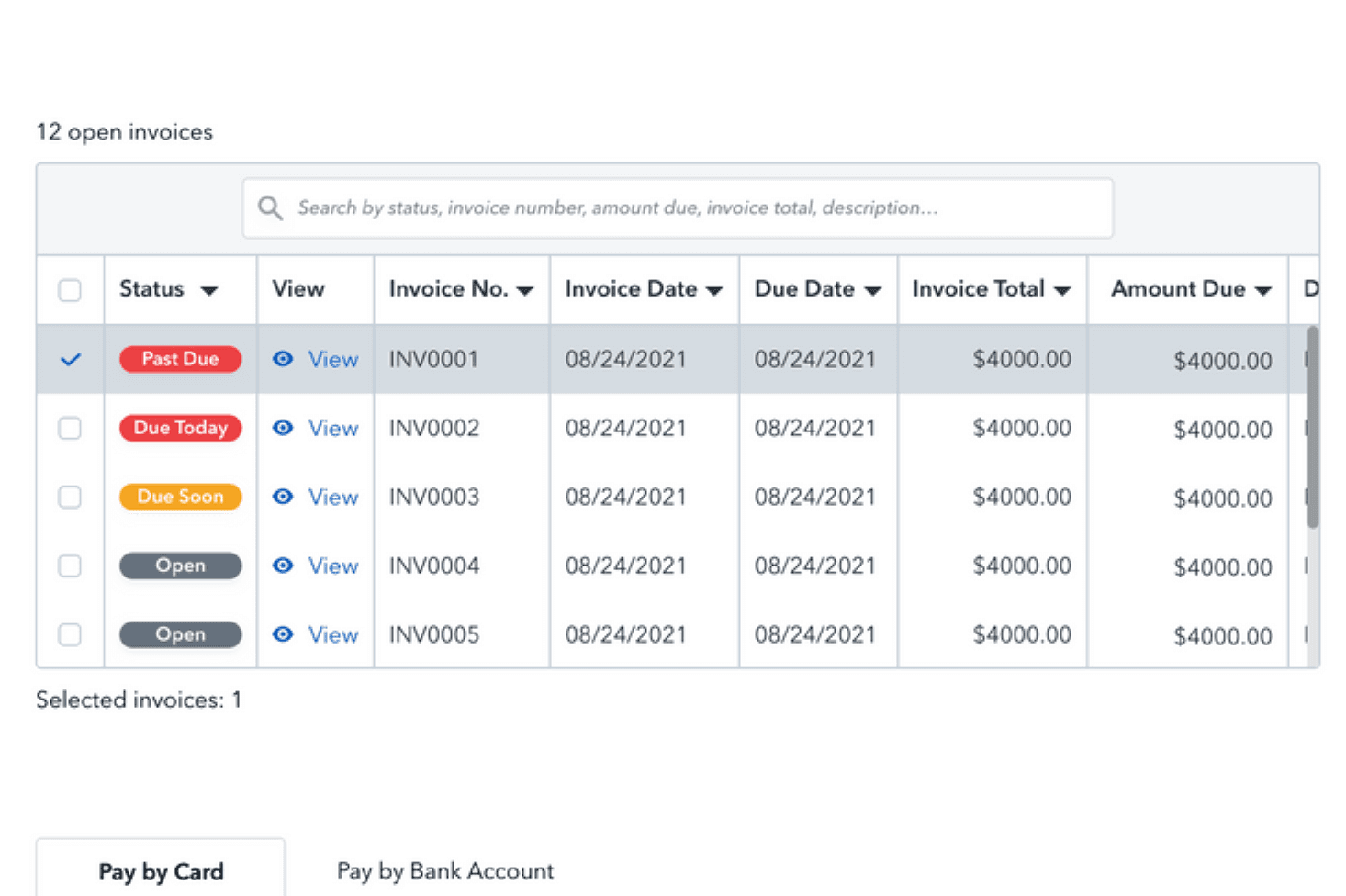Click the Due Soon status badge
The width and height of the screenshot is (1346, 896).
tap(180, 497)
